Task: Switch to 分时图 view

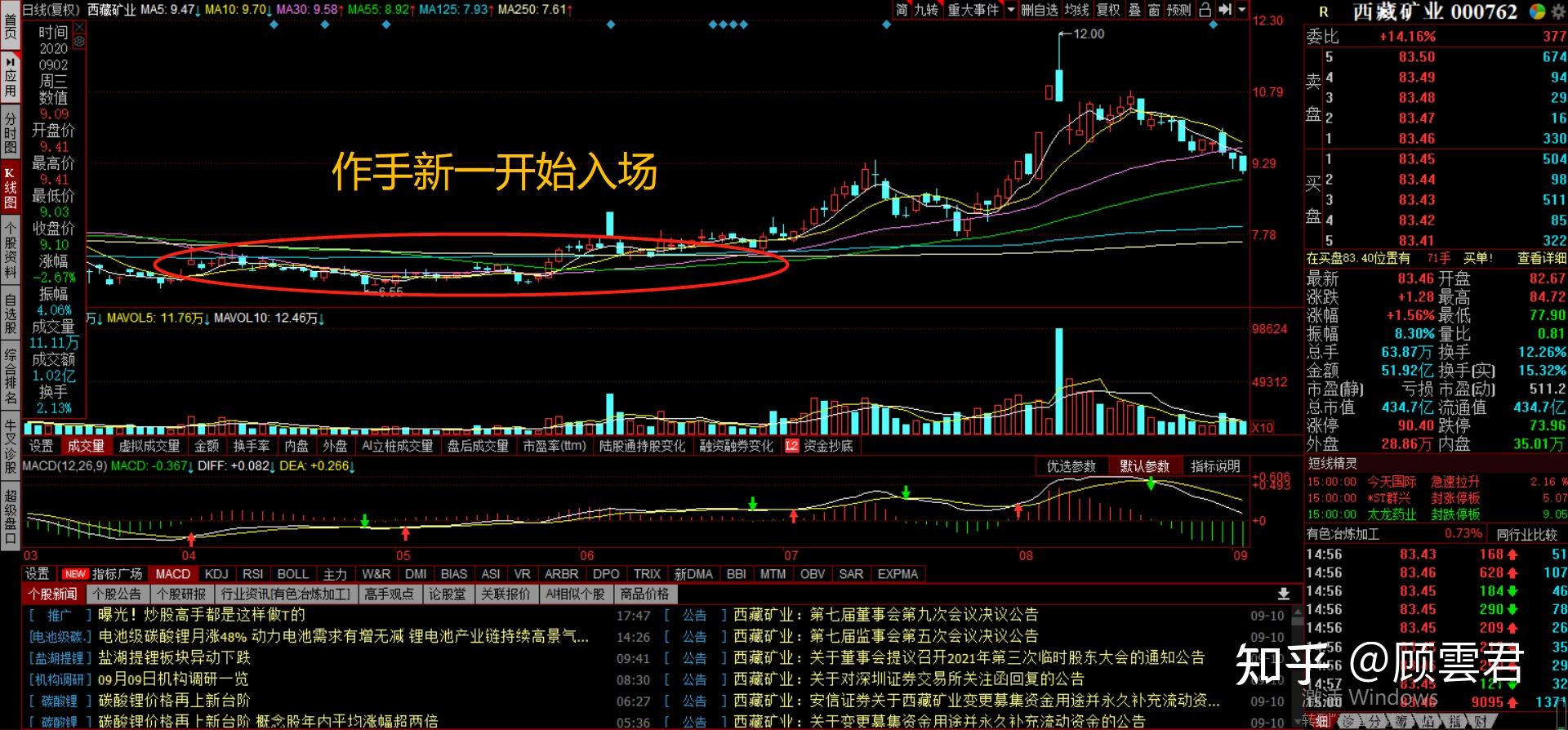Action: tap(10, 134)
